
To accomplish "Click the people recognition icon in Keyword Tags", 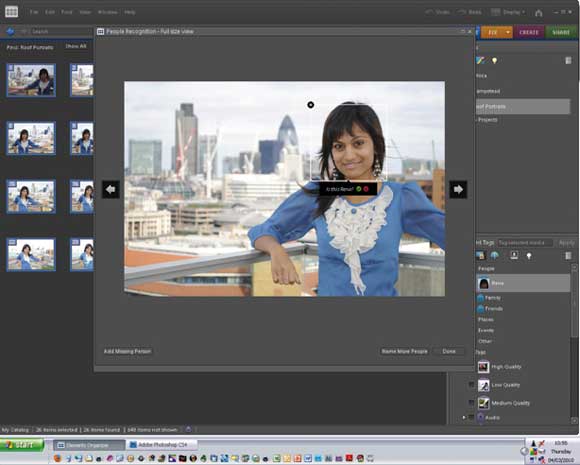I will (514, 255).
